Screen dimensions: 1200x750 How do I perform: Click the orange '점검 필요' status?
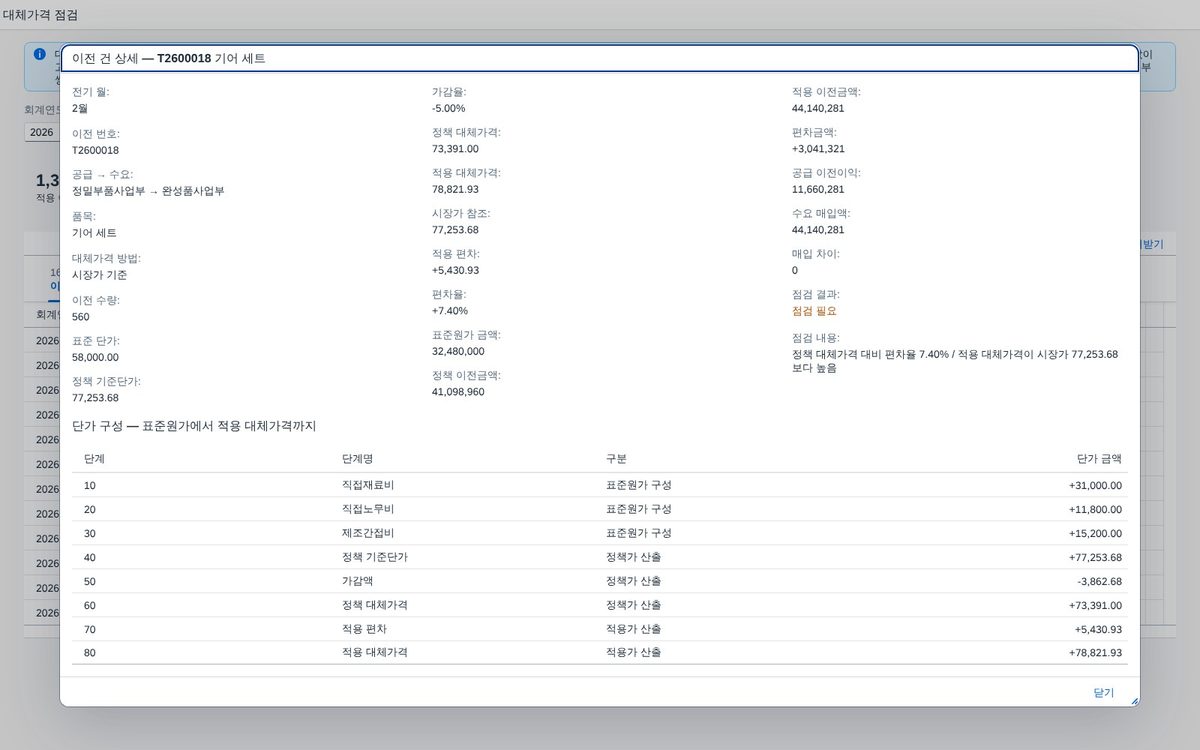click(816, 311)
